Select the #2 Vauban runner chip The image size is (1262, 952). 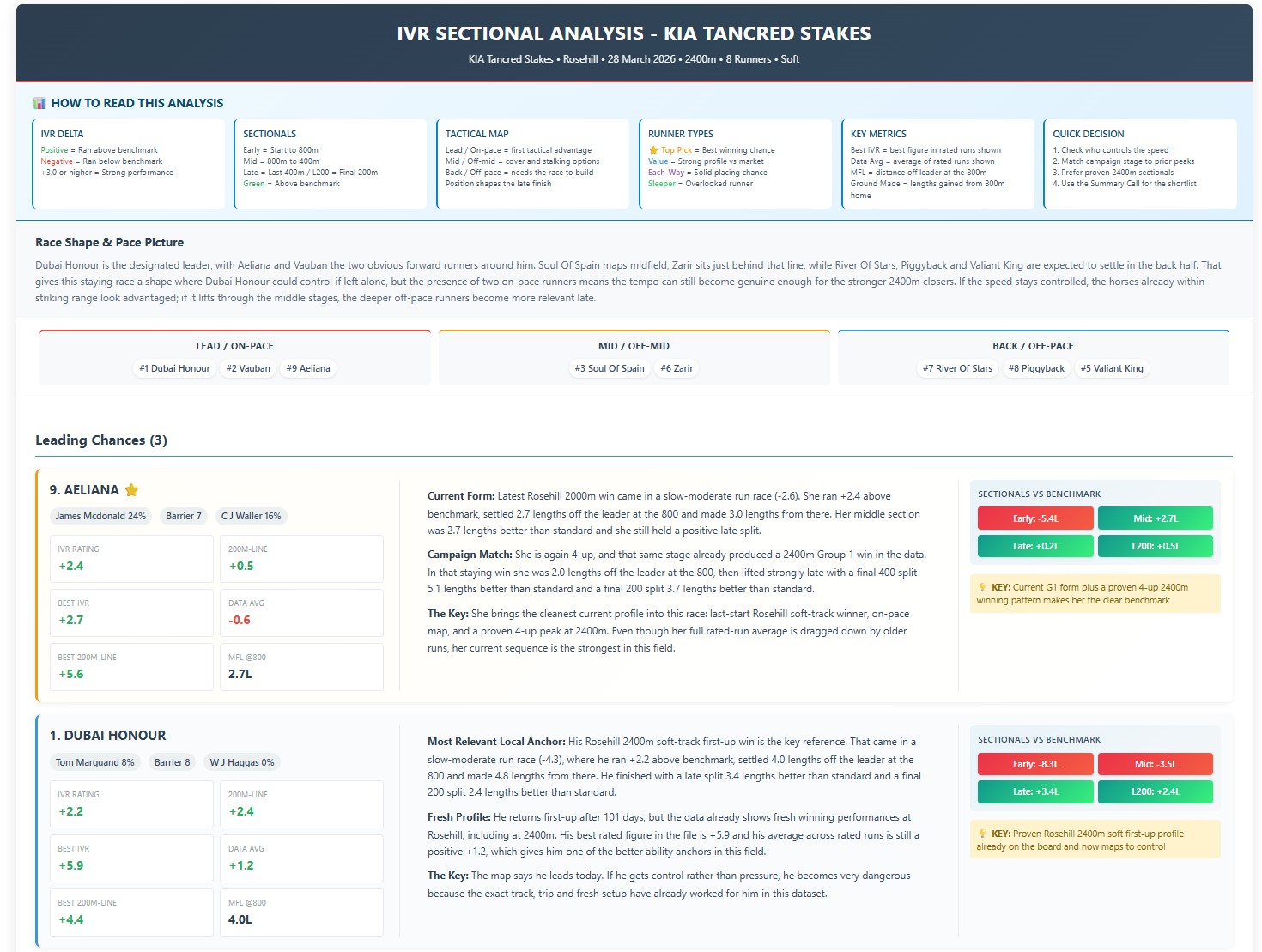pos(248,368)
